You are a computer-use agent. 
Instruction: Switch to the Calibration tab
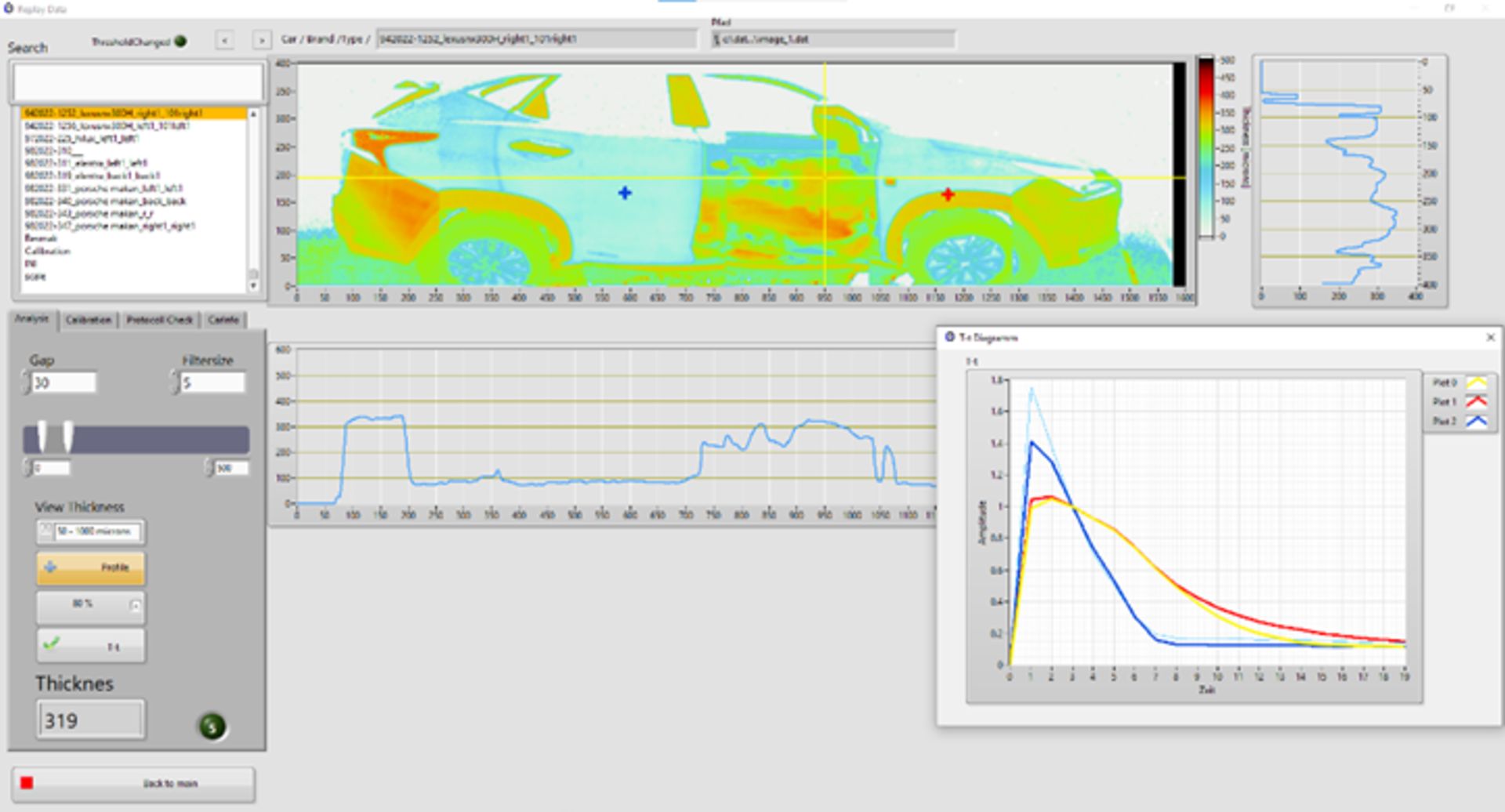(89, 320)
